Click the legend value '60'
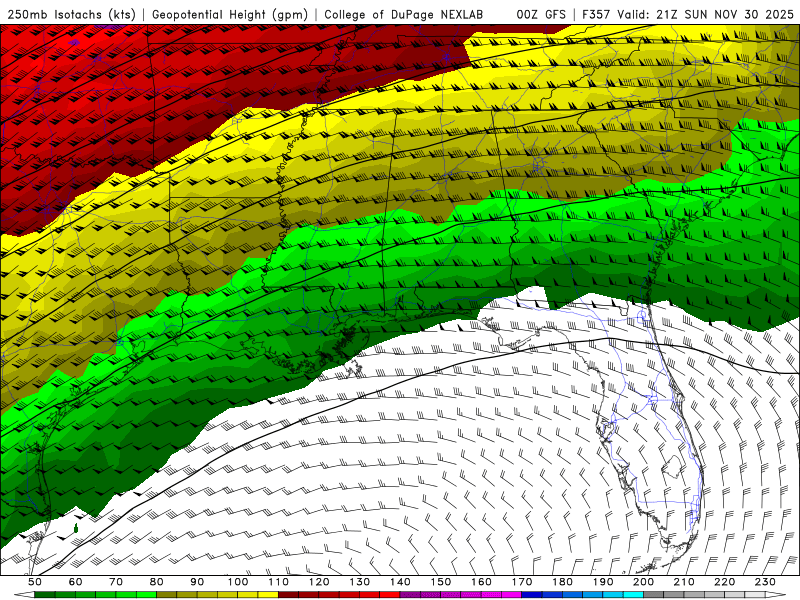The height and width of the screenshot is (600, 800). tap(75, 582)
